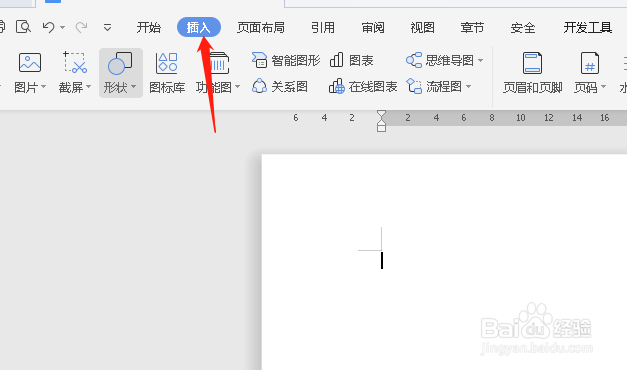Open the 视图 tab

click(422, 28)
